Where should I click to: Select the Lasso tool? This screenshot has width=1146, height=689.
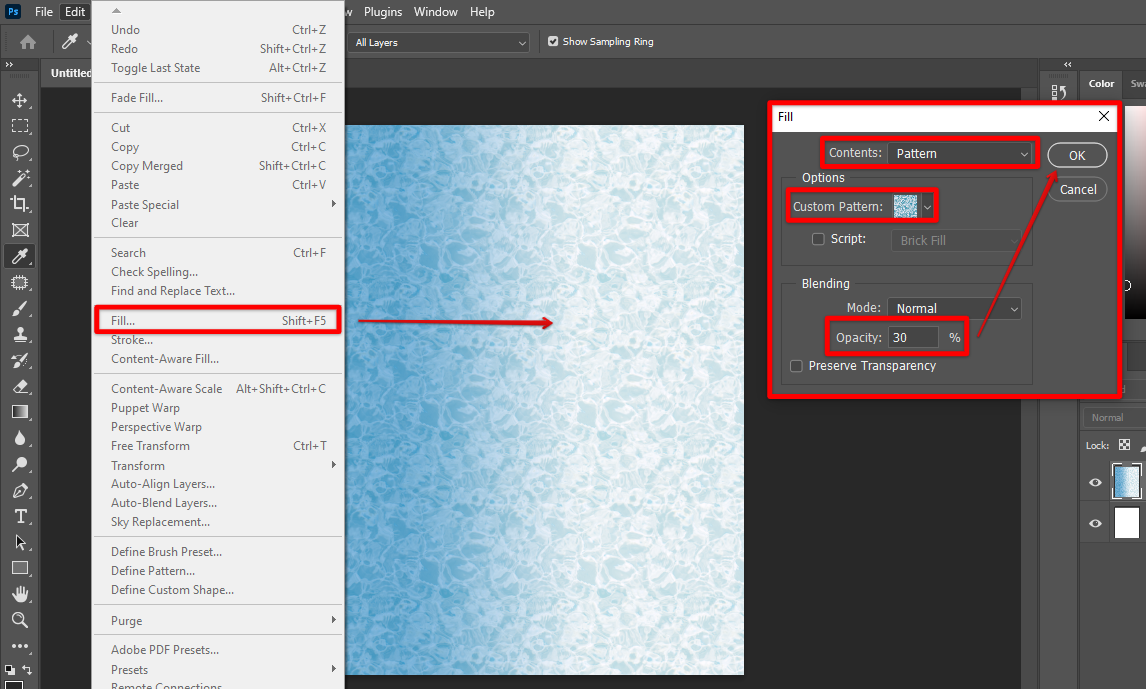click(20, 152)
